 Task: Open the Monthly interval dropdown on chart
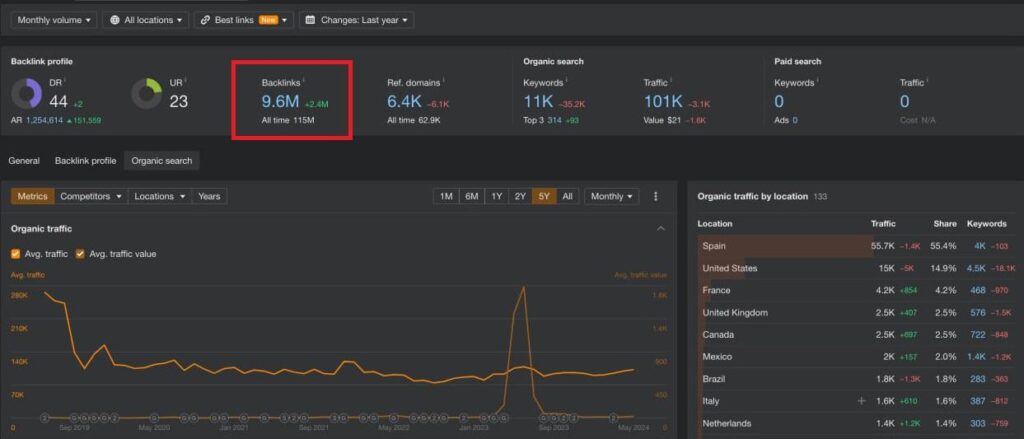click(x=612, y=197)
